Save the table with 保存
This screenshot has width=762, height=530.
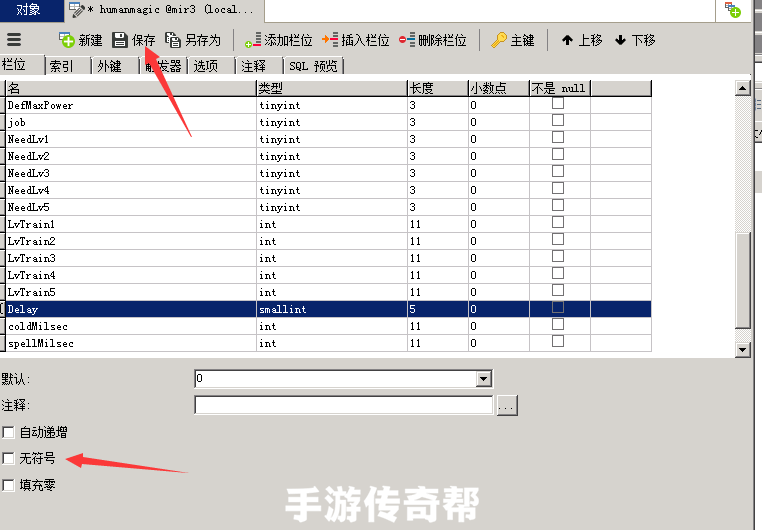pos(134,40)
